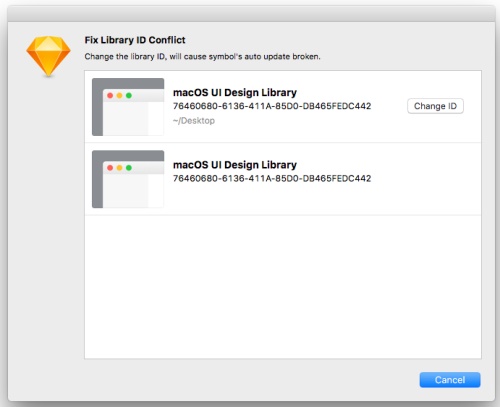Click red dot in first library thumbnail

(x=110, y=96)
